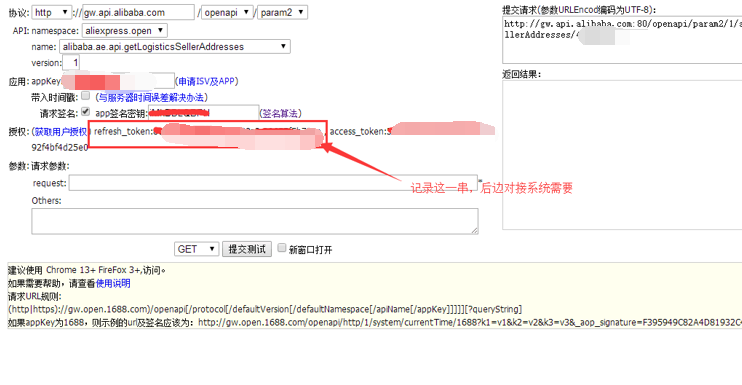Click the 92f4bf4d25e0 token text
This screenshot has height=385, width=742.
coord(60,148)
